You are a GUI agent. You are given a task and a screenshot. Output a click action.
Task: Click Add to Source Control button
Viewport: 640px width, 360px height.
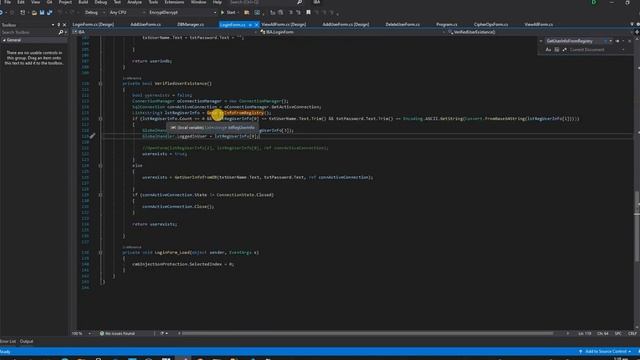click(x=605, y=351)
